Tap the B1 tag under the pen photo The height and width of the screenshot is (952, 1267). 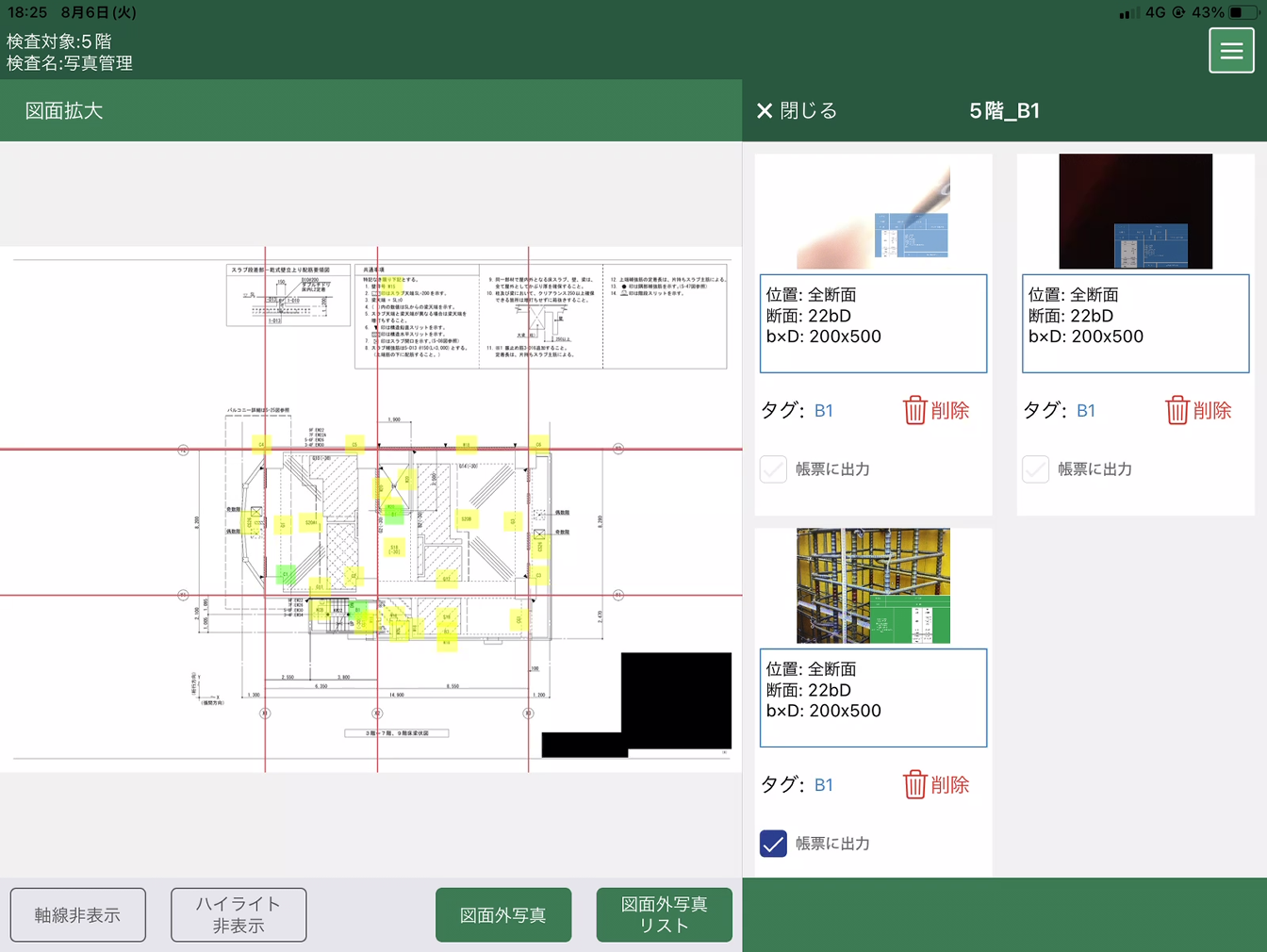(x=823, y=411)
